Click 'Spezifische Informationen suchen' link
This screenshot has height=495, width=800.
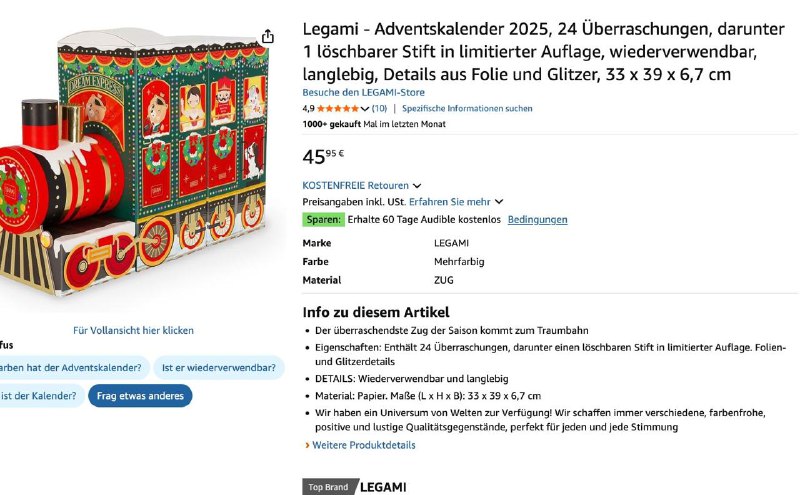(467, 108)
